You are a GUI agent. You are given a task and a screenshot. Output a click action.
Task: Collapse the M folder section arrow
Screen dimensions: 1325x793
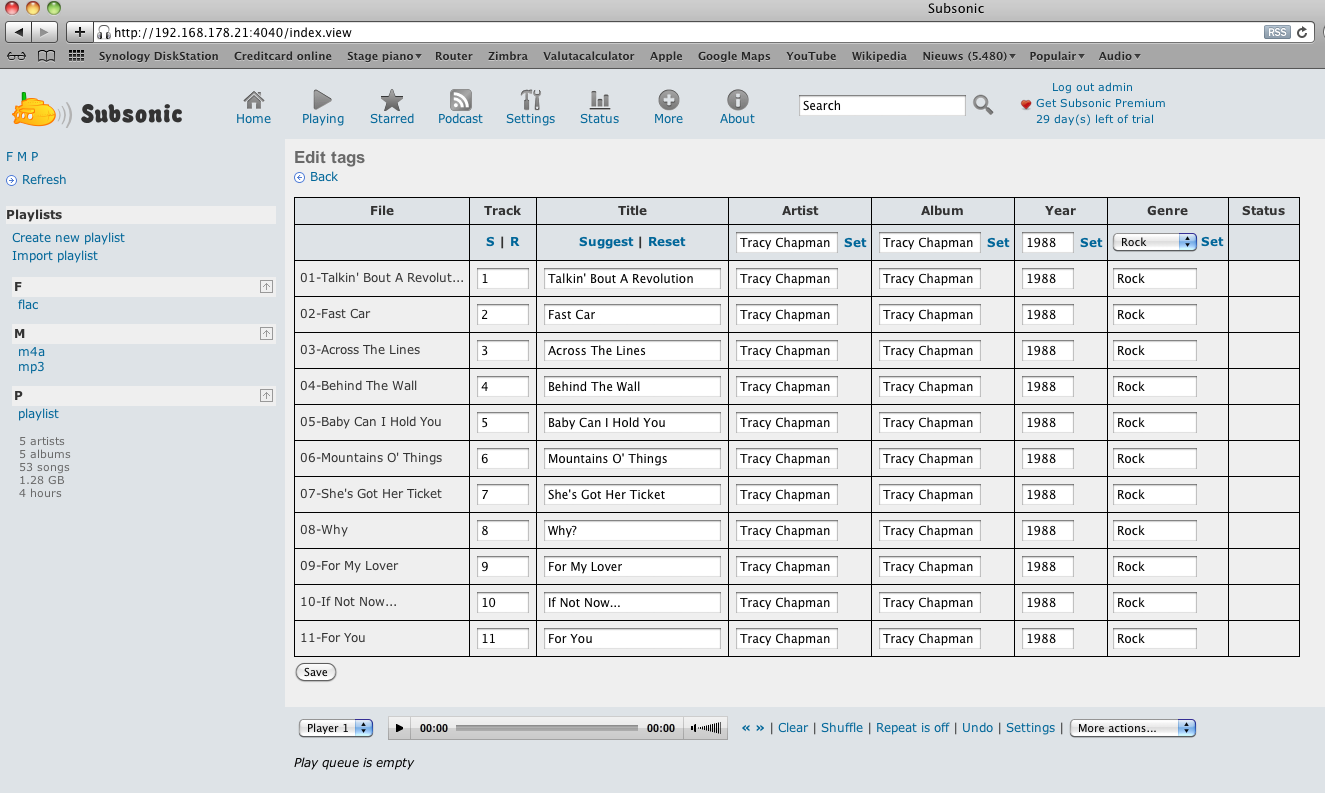[266, 333]
